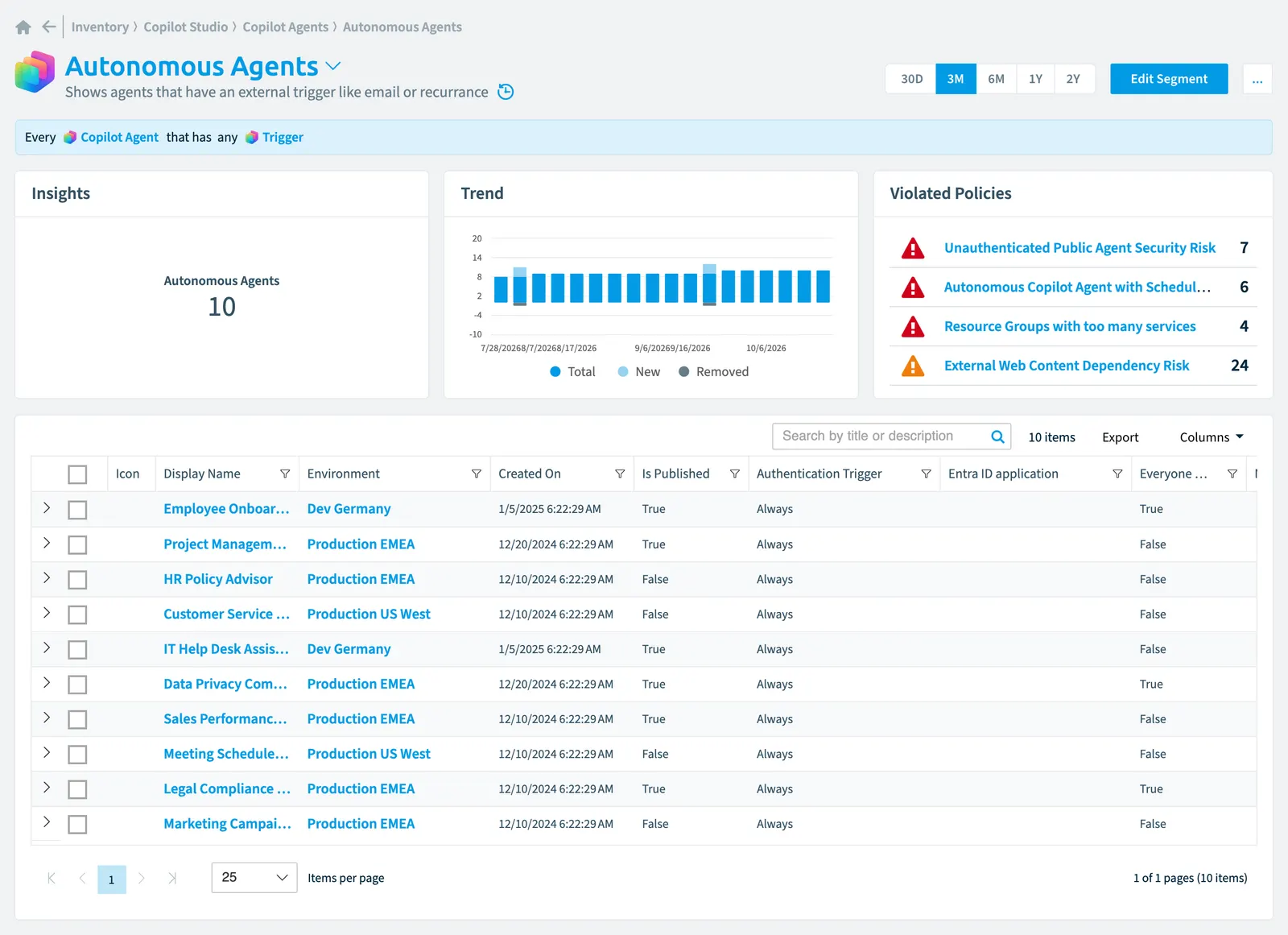Expand the Project Managem… row
1288x935 pixels.
(x=47, y=543)
